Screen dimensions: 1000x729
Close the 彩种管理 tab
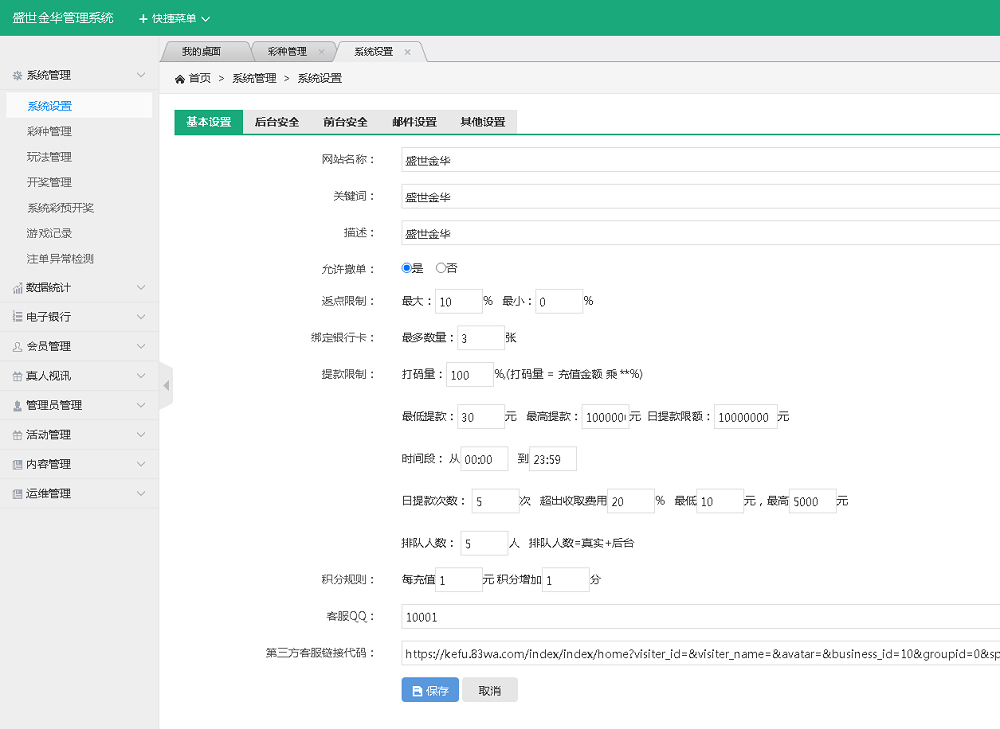(x=321, y=52)
